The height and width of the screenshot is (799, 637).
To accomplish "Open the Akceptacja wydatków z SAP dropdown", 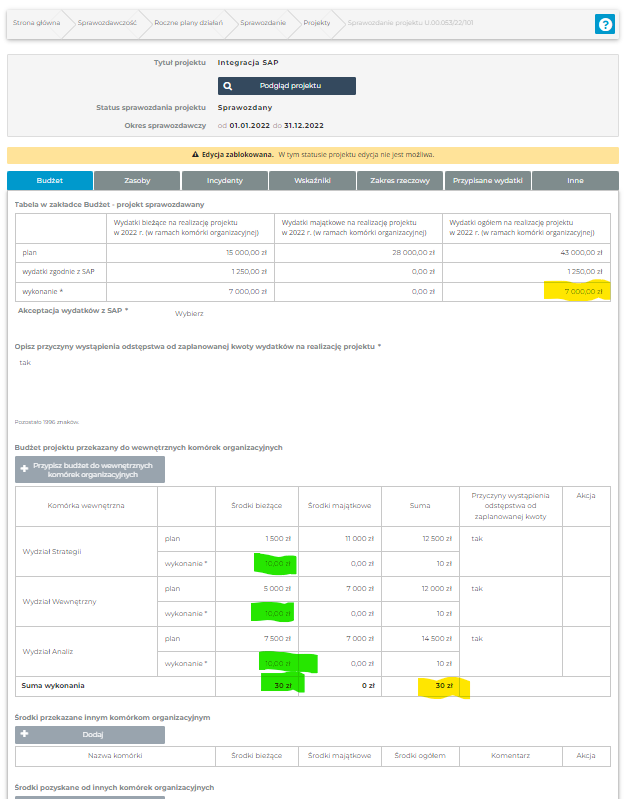I will click(189, 313).
